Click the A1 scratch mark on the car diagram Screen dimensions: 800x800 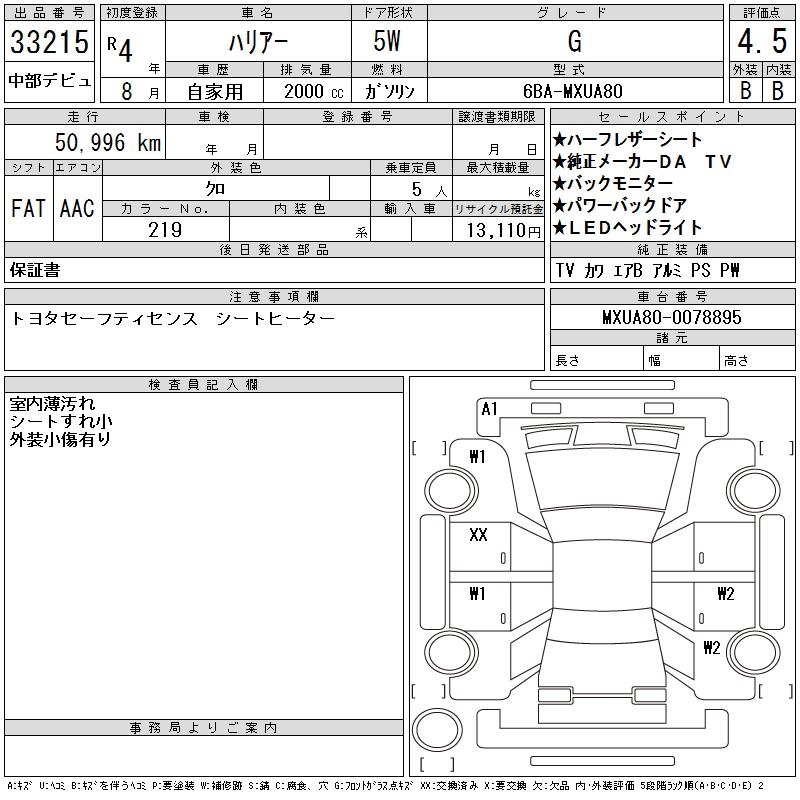coord(489,409)
